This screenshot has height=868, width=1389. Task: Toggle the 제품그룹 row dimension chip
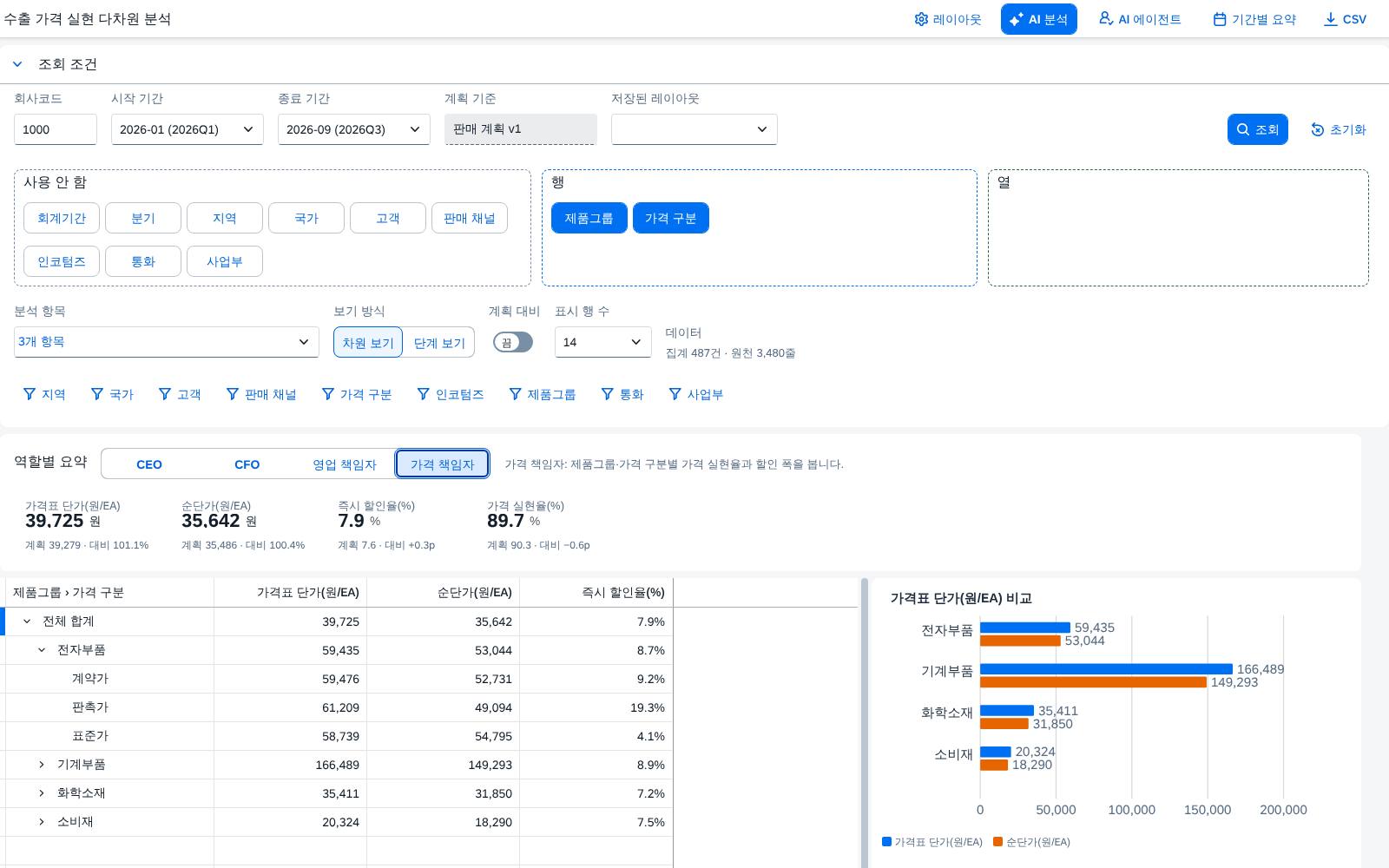(589, 218)
